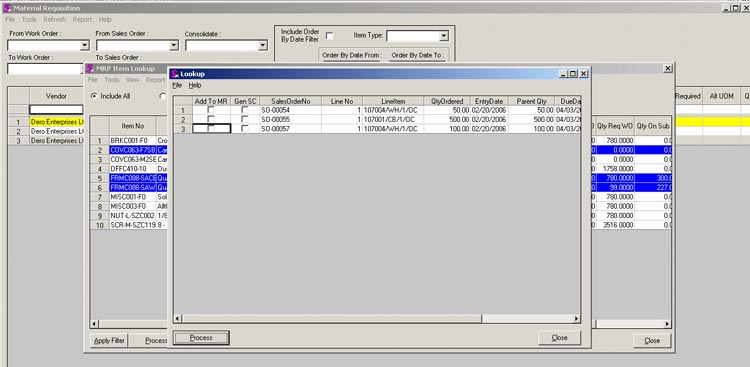Select item SCR-M-SZC119 in MRP list
The width and height of the screenshot is (750, 367).
coord(132,225)
